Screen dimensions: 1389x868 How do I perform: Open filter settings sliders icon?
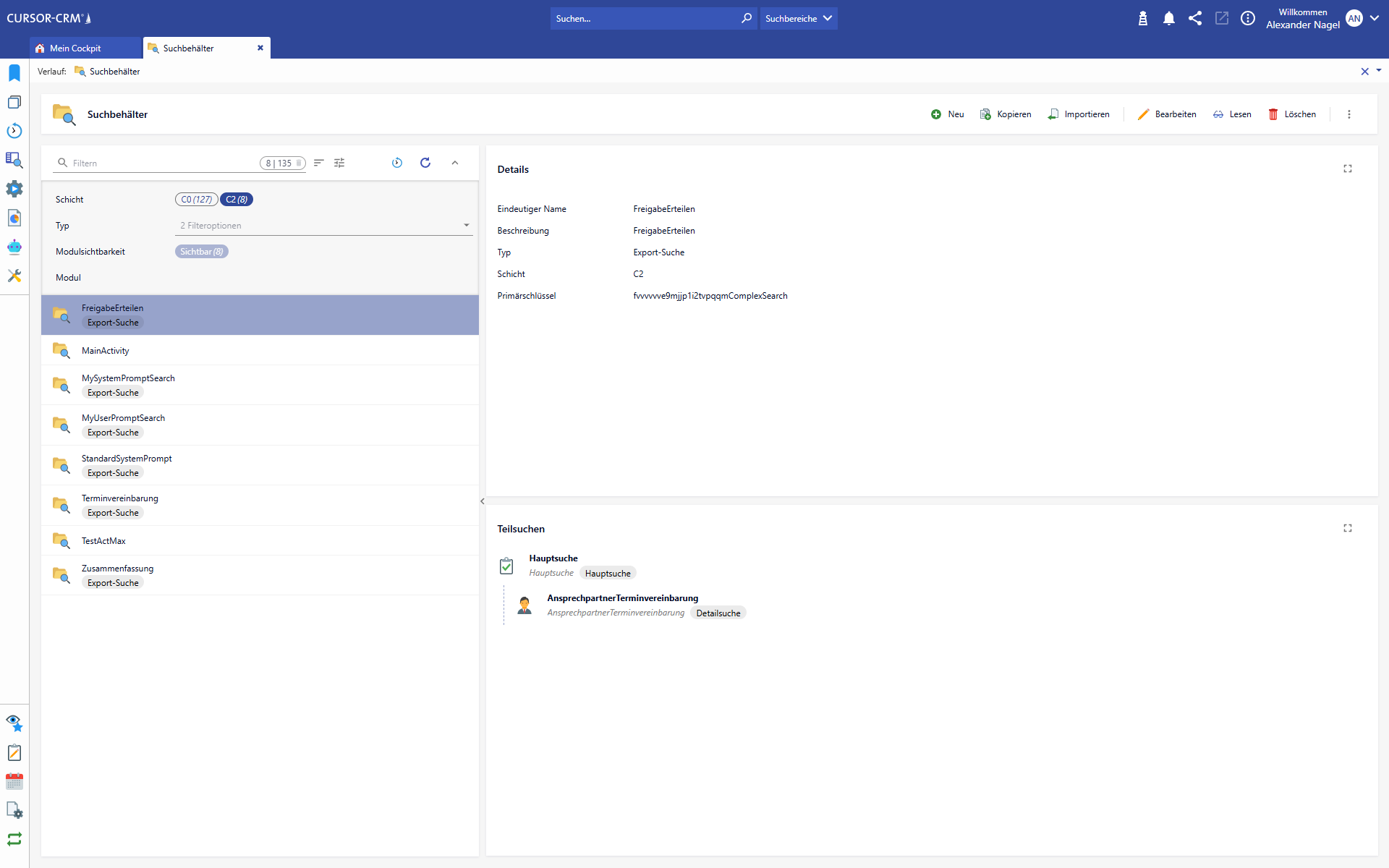[339, 163]
